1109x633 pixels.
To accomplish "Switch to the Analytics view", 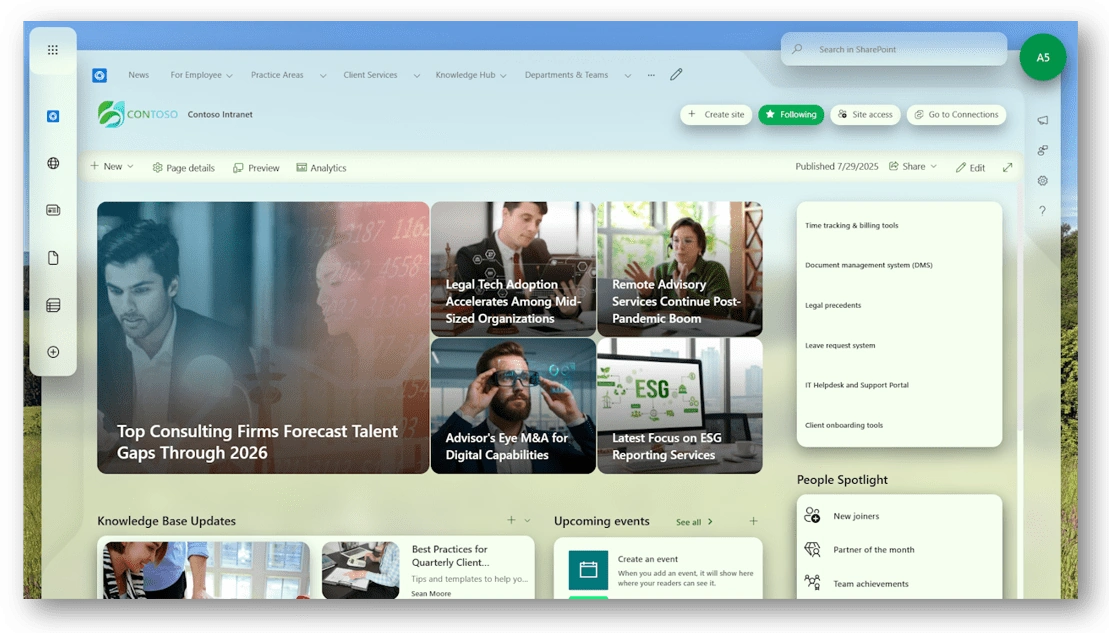I will pyautogui.click(x=321, y=167).
